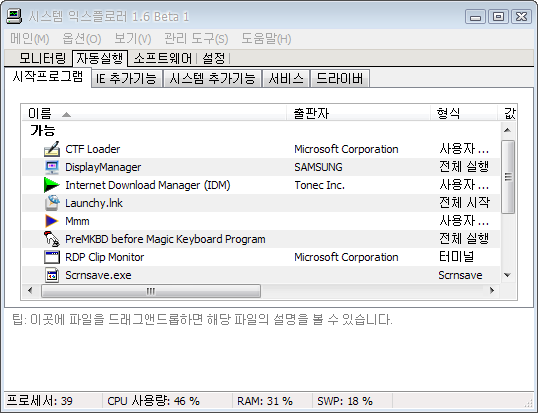Open the 메인(M) menu

pyautogui.click(x=30, y=38)
